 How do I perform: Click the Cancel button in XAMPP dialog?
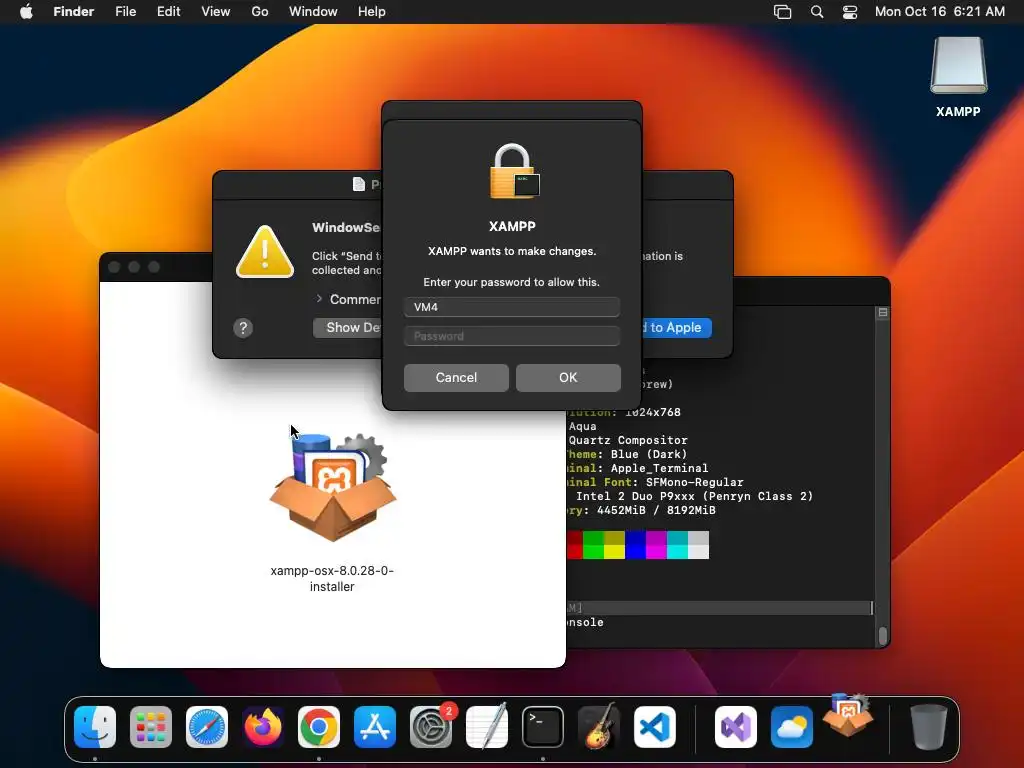[456, 377]
